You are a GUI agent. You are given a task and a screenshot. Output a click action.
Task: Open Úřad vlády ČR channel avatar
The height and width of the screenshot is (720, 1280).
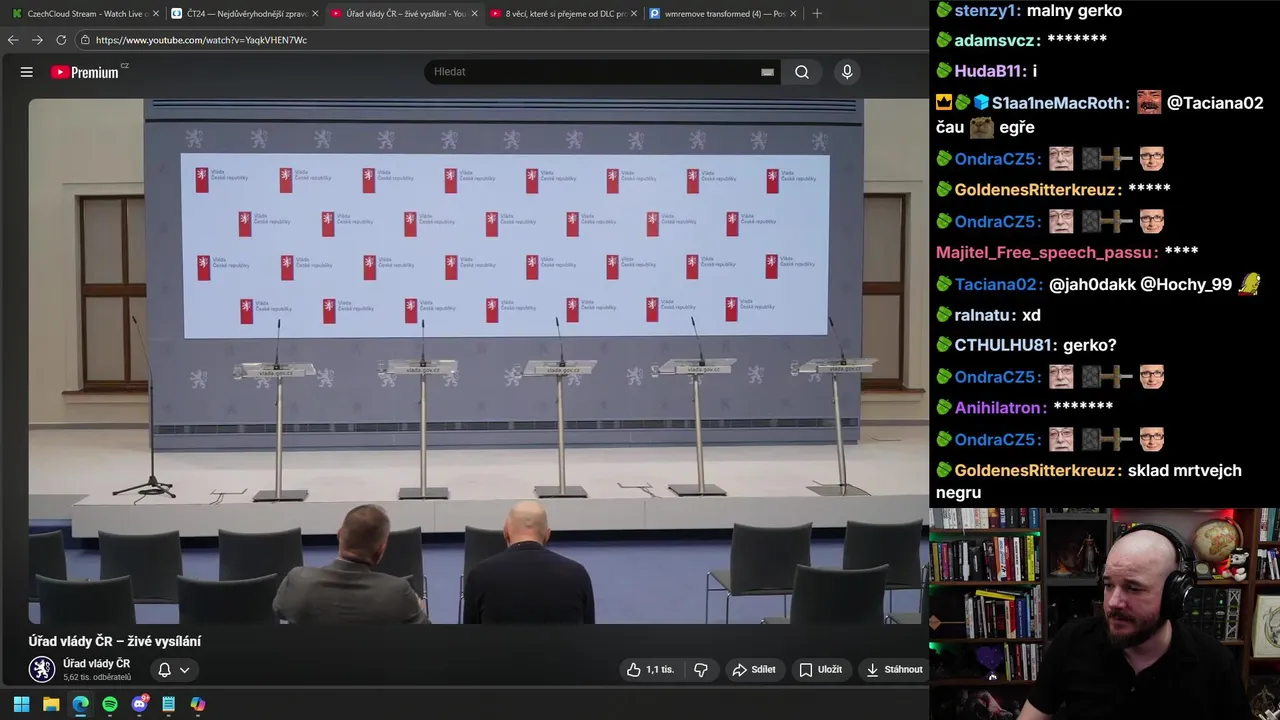(42, 669)
